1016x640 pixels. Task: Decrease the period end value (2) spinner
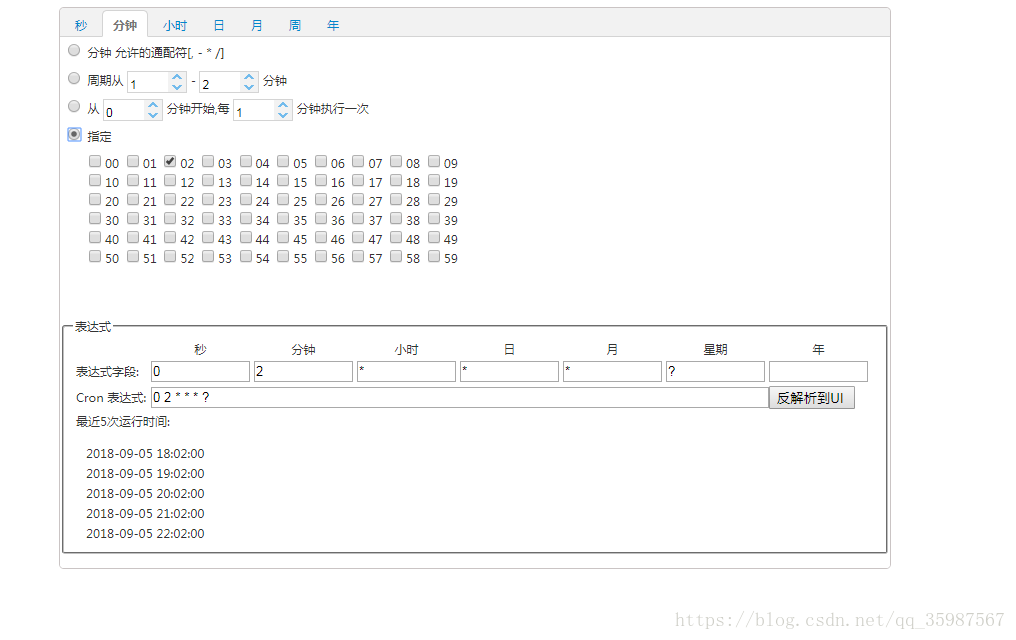pyautogui.click(x=249, y=87)
